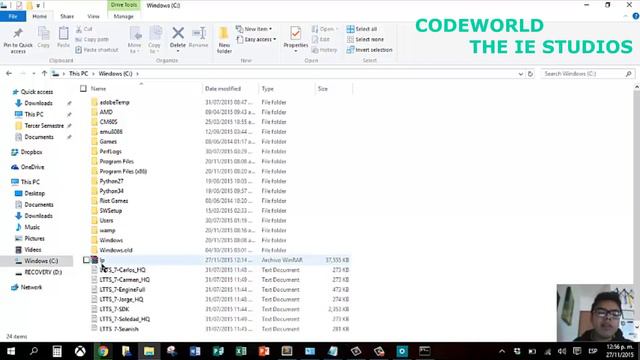Sort by the Type column

pyautogui.click(x=268, y=89)
